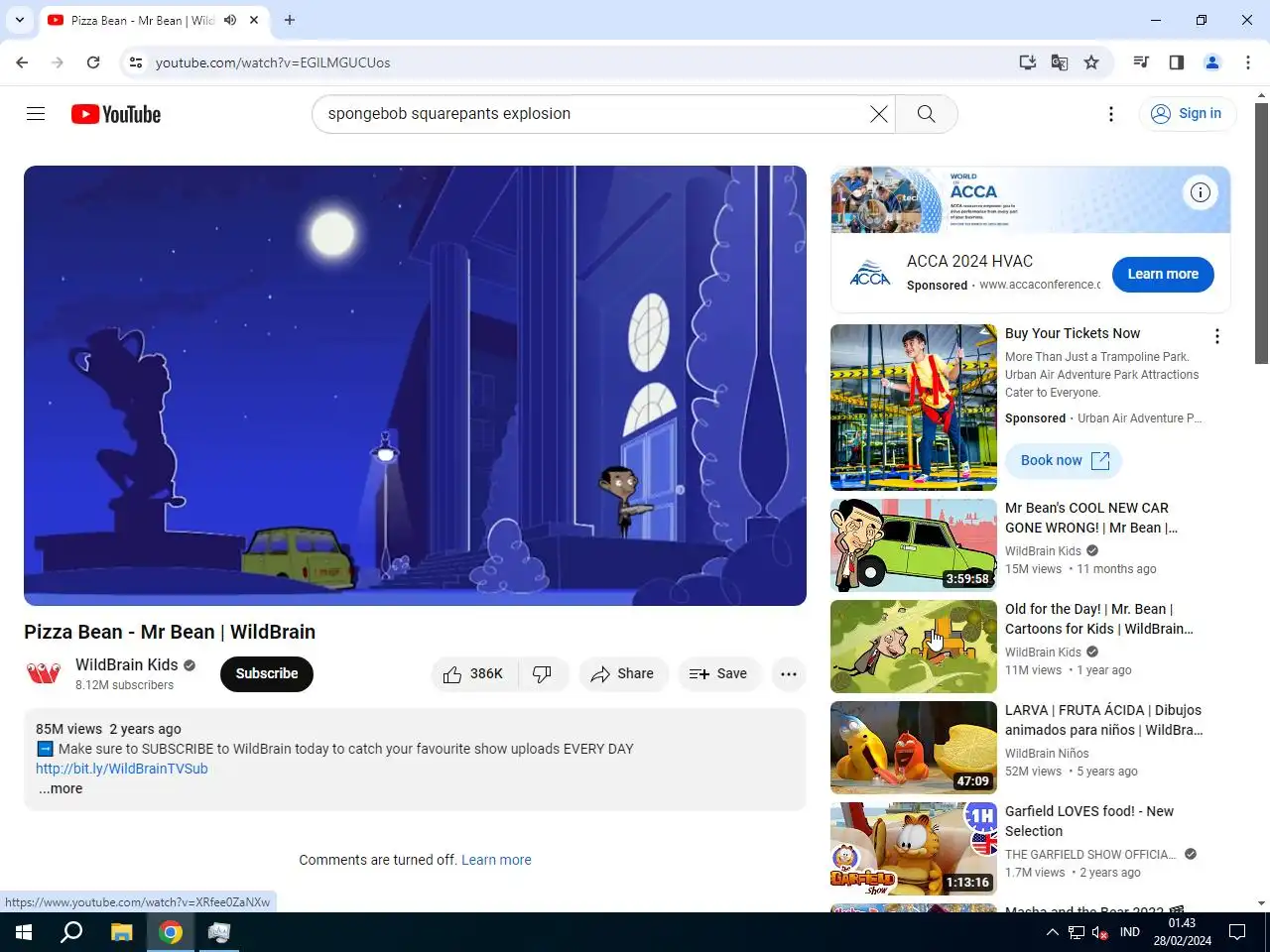Open more actions ellipsis below video
This screenshot has height=952, width=1270.
(789, 674)
